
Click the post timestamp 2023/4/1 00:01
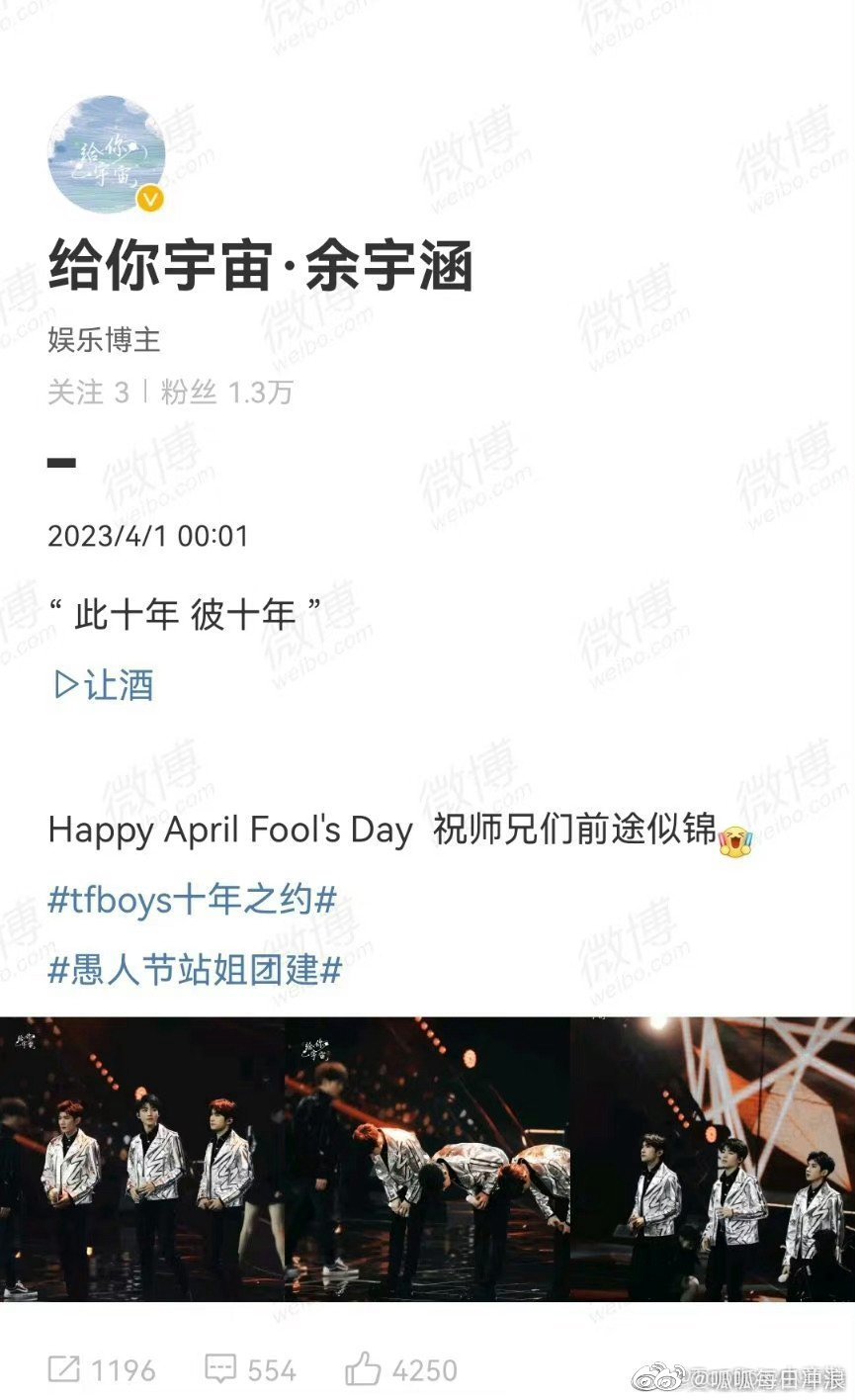148,536
